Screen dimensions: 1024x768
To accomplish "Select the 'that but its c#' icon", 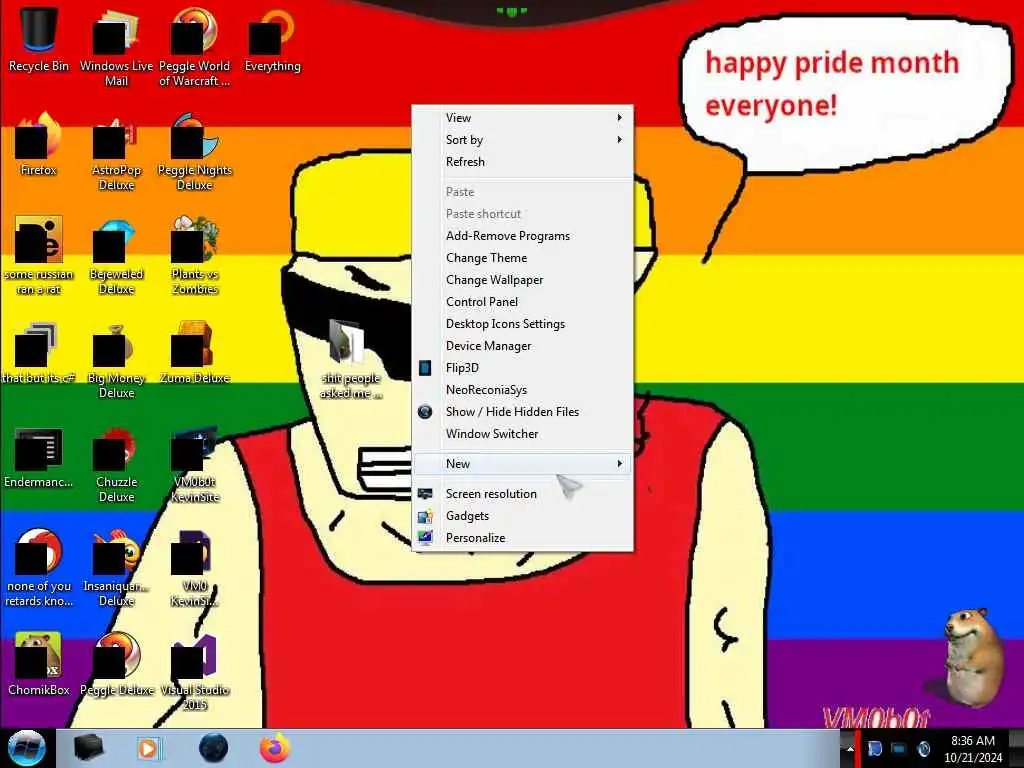I will tap(39, 353).
